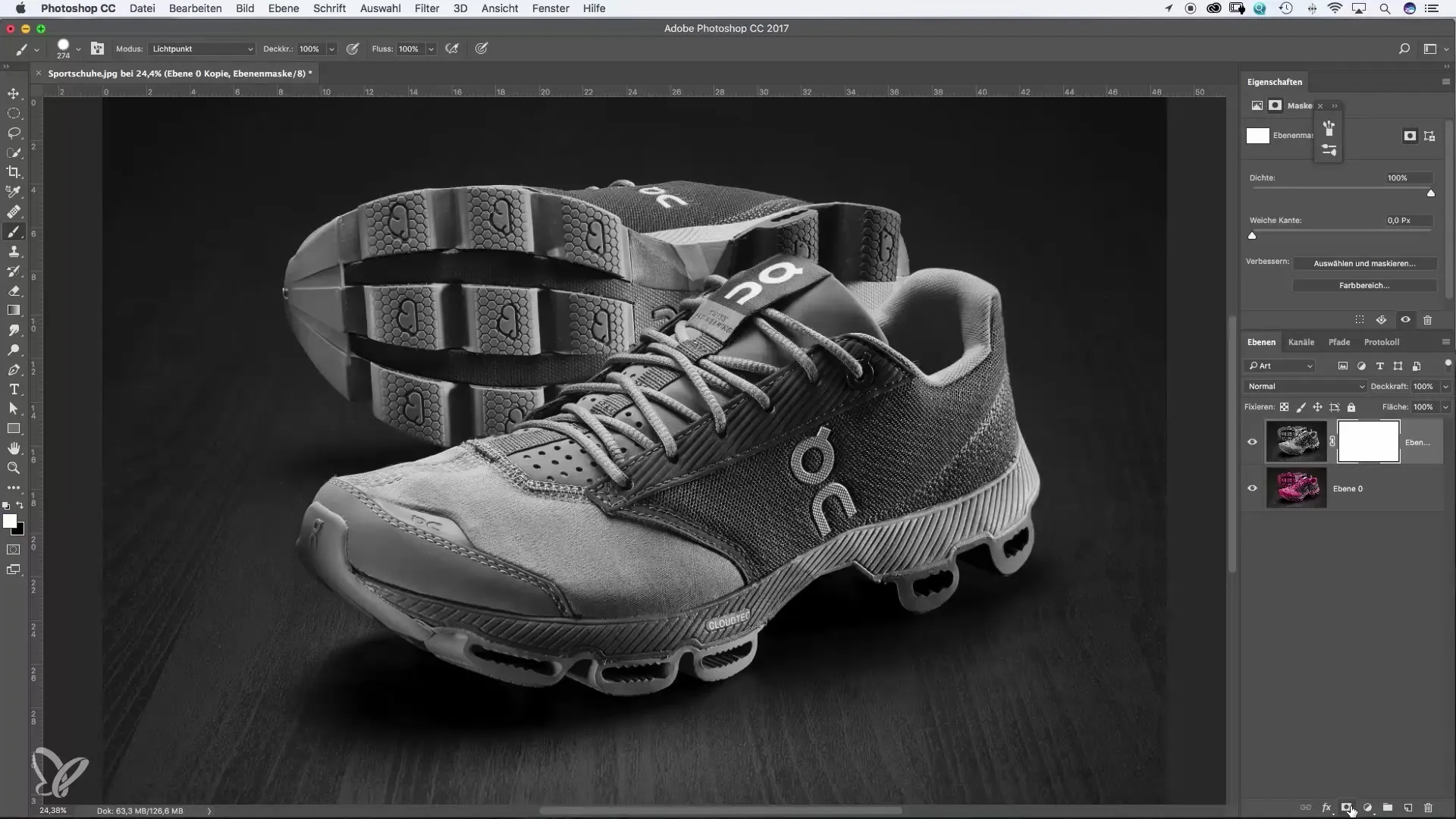
Task: Select the Brush tool in toolbar
Action: [x=14, y=232]
